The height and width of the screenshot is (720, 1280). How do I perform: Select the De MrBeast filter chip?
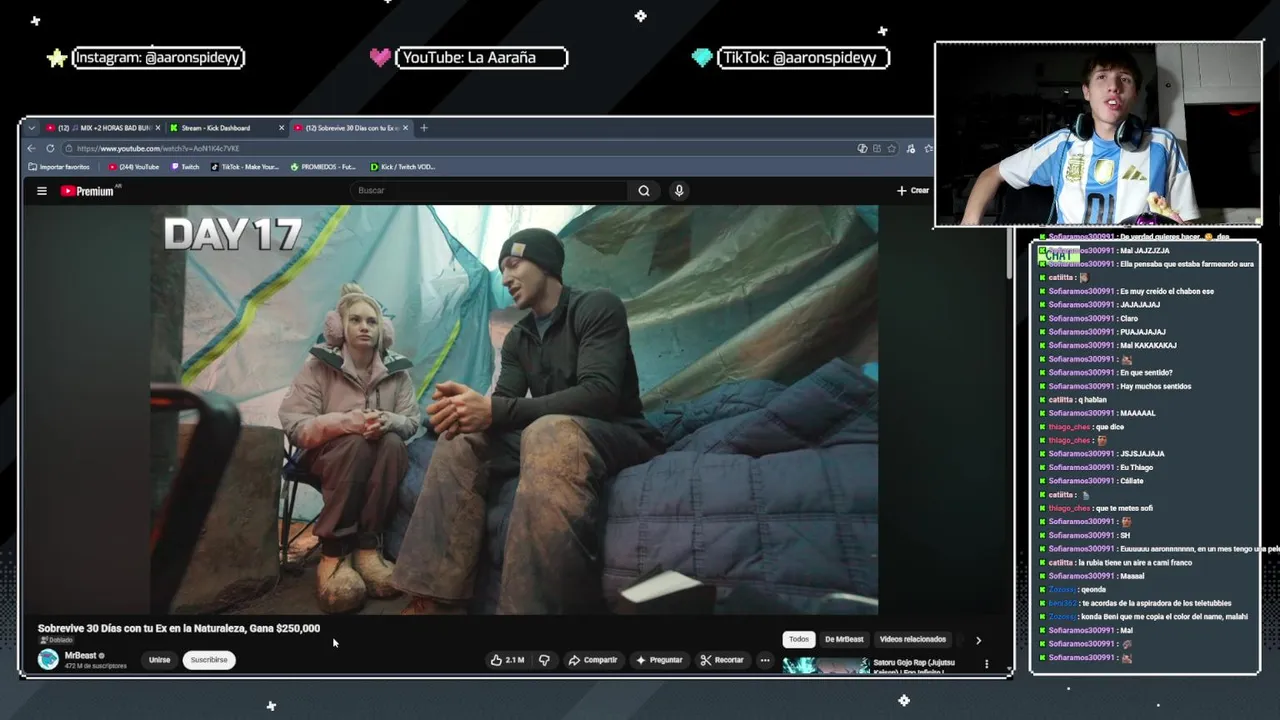point(844,639)
